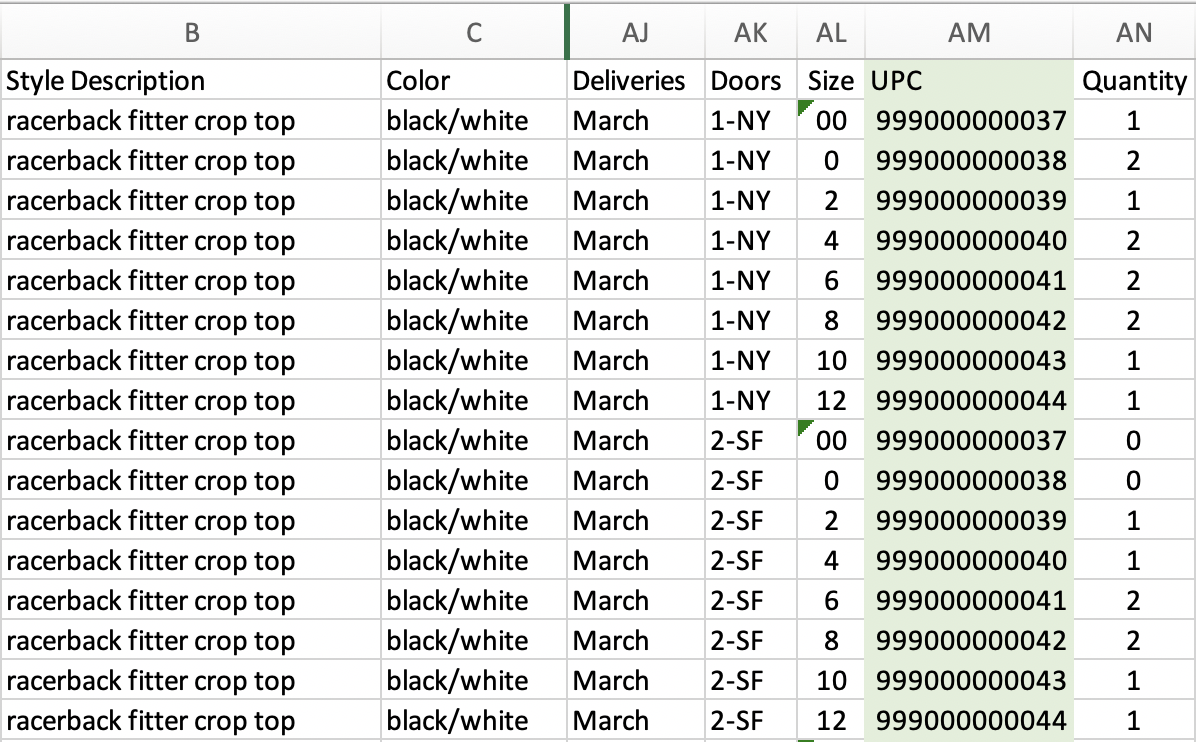Click Size "00" cell in the 2-SF row
1196x742 pixels.
pyautogui.click(x=831, y=440)
